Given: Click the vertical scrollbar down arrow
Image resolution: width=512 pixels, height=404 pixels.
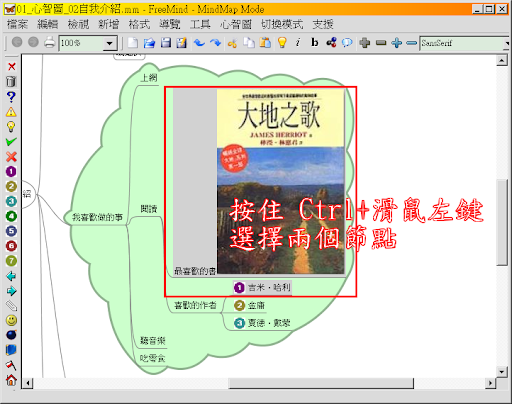Looking at the screenshot, I should click(x=502, y=371).
